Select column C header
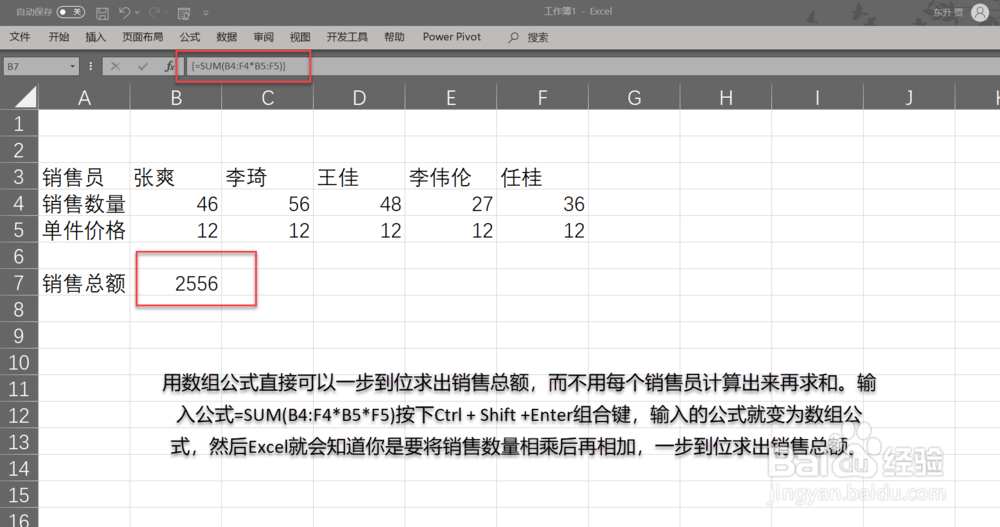The width and height of the screenshot is (1000, 527). pyautogui.click(x=268, y=98)
